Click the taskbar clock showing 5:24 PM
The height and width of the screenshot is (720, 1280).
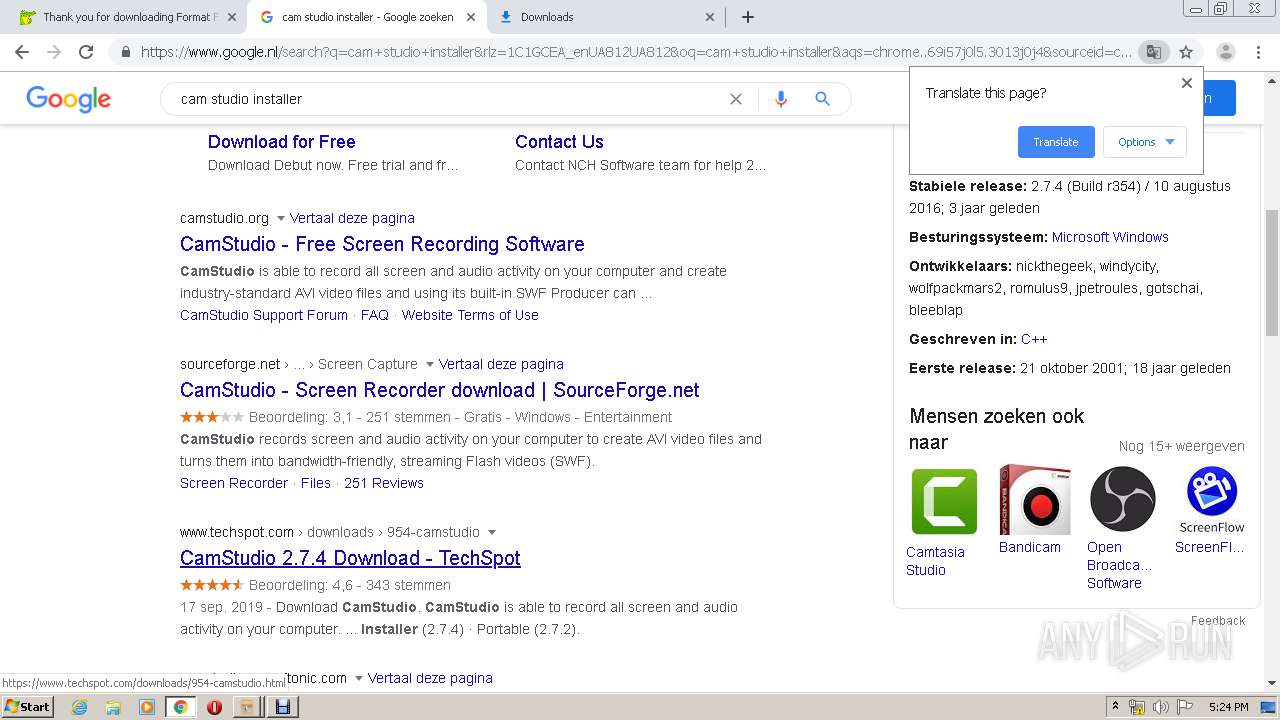1228,707
